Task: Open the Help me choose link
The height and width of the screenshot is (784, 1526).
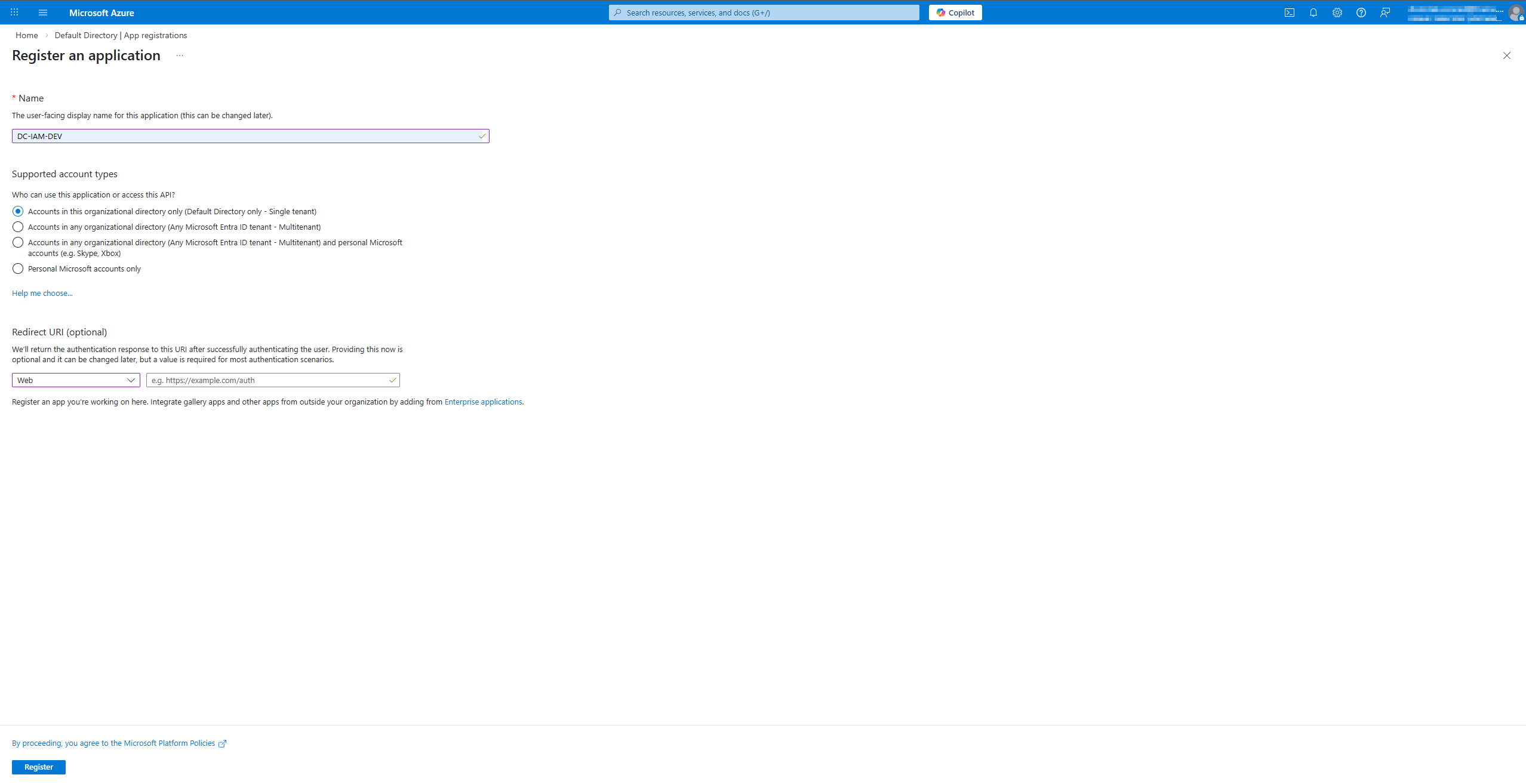Action: coord(42,293)
